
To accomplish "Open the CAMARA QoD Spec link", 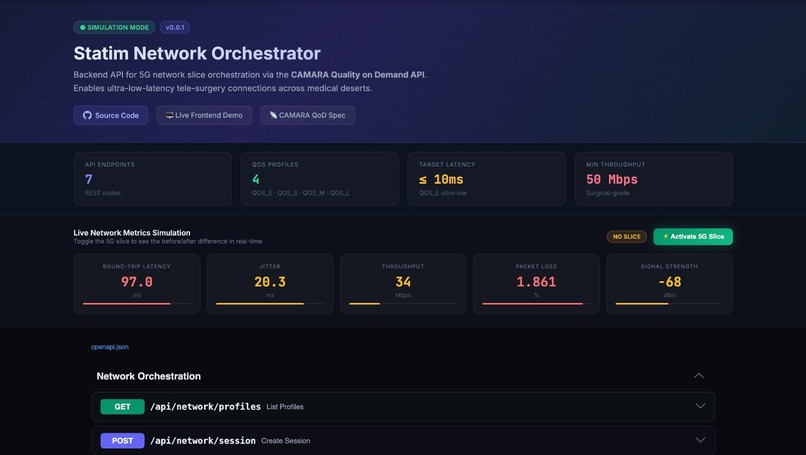I will [x=307, y=115].
